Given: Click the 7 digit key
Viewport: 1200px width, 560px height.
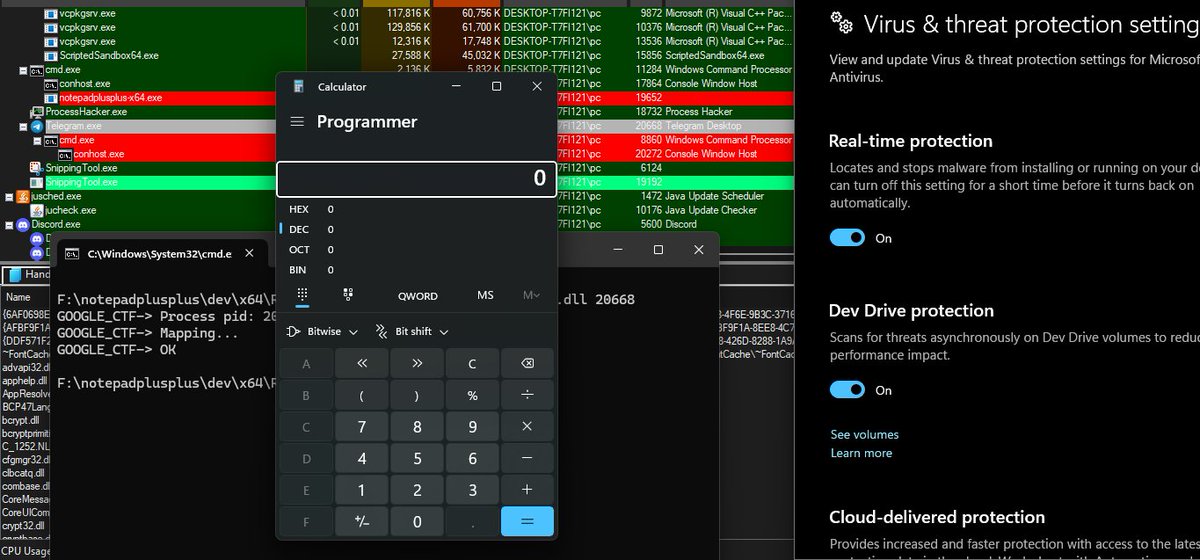Looking at the screenshot, I should click(362, 427).
